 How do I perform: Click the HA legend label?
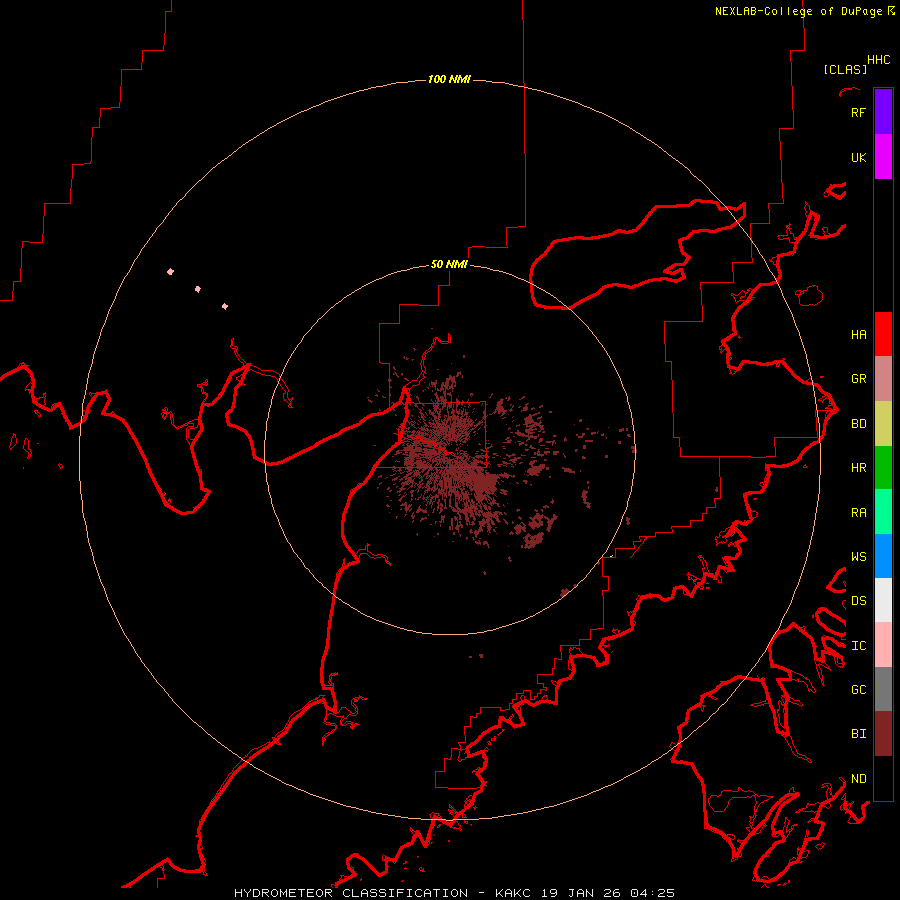tap(858, 334)
